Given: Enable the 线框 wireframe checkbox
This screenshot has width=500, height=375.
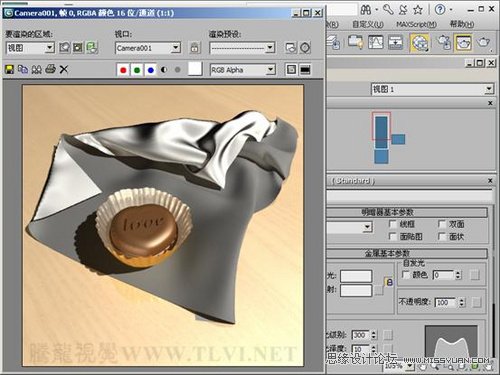Looking at the screenshot, I should 393,224.
